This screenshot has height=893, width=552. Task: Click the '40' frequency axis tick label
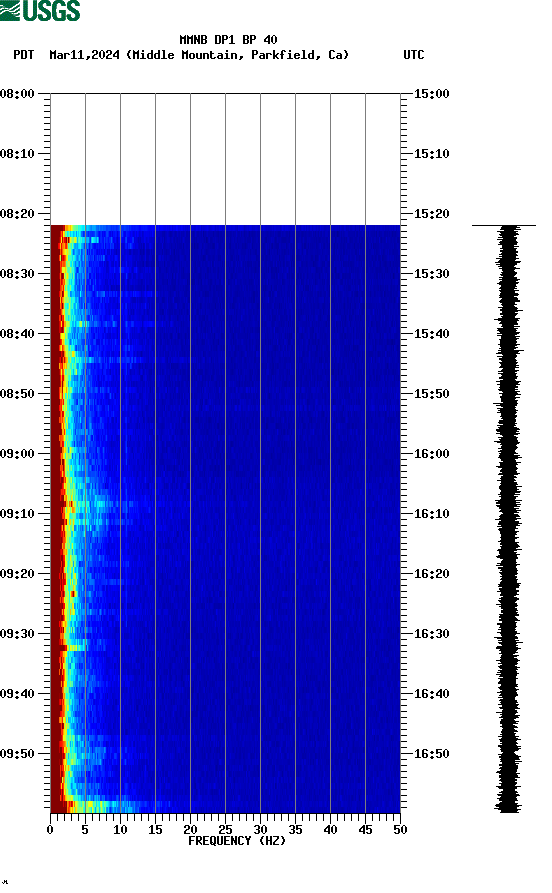pyautogui.click(x=330, y=830)
